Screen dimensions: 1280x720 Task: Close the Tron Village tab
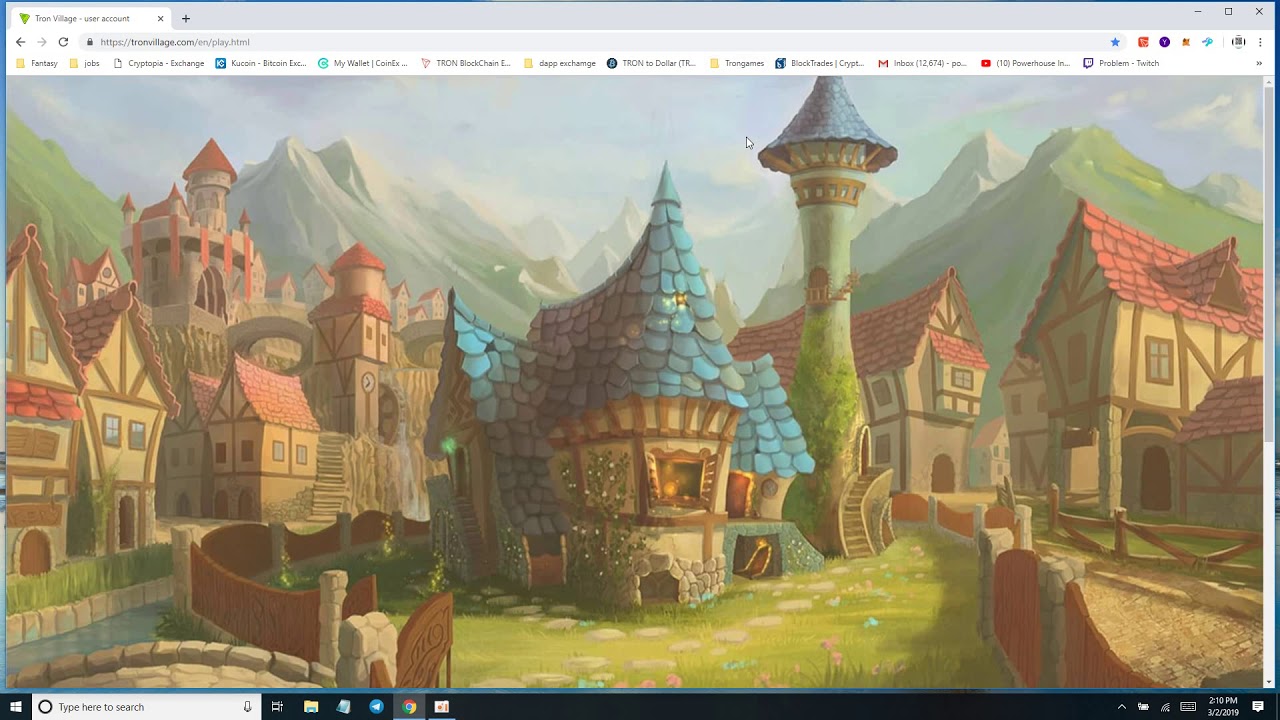coord(160,18)
